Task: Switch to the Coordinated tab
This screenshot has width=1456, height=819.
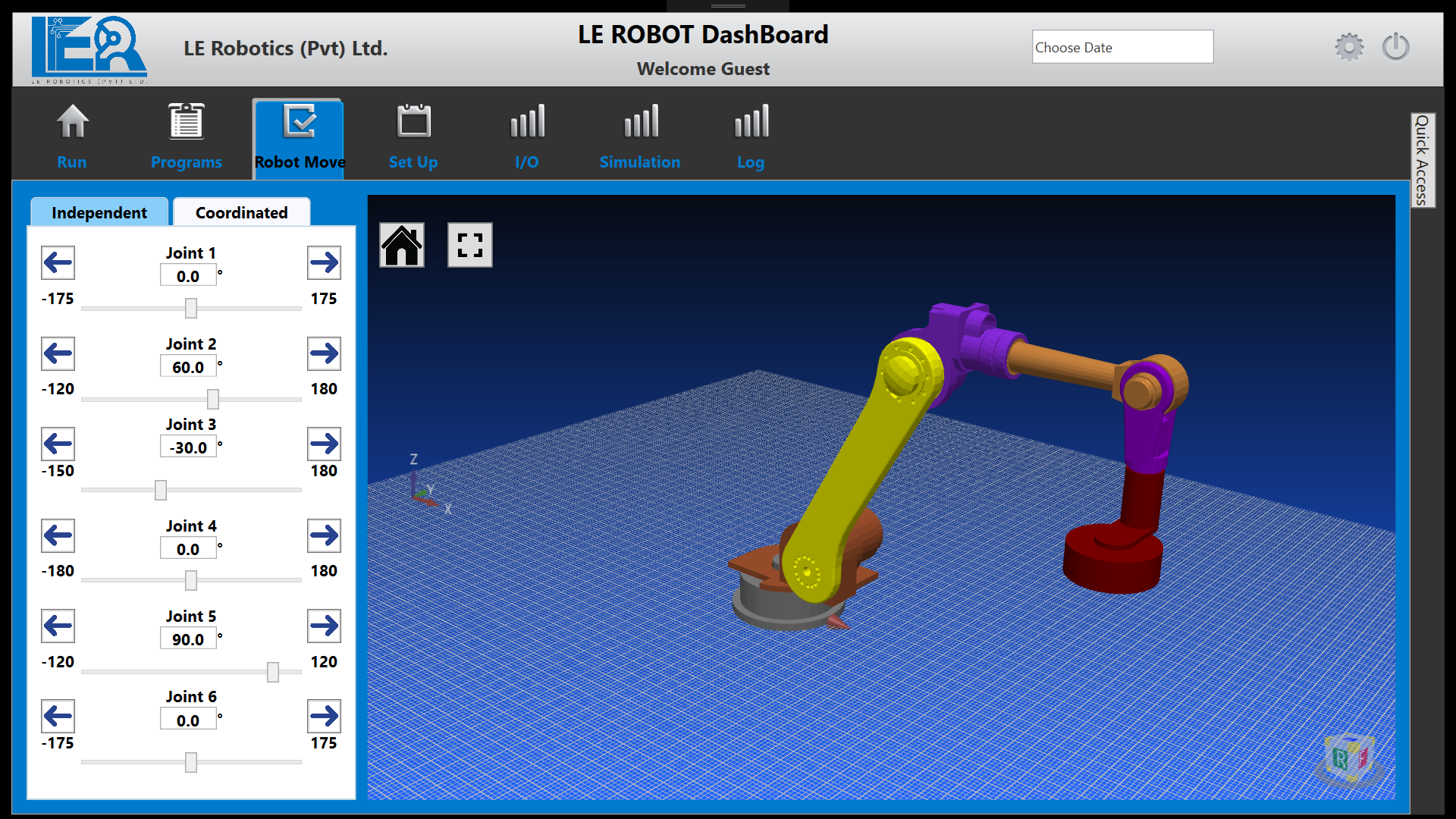Action: click(241, 212)
